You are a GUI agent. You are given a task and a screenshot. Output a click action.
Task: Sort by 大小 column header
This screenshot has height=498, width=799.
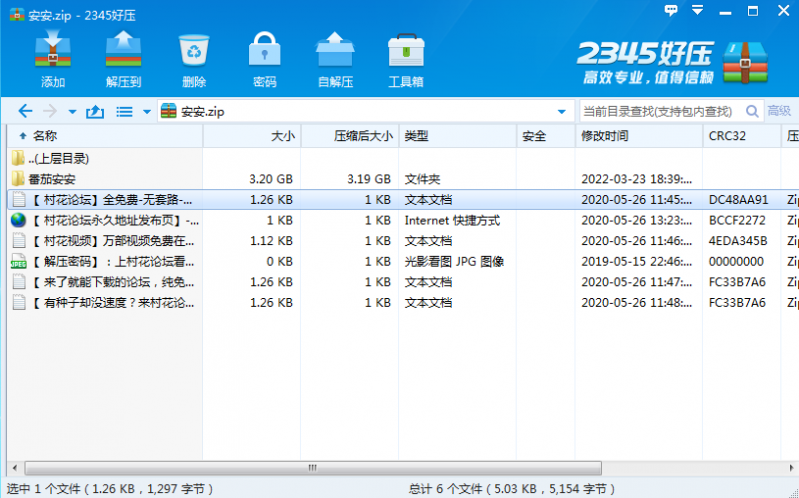click(x=283, y=135)
